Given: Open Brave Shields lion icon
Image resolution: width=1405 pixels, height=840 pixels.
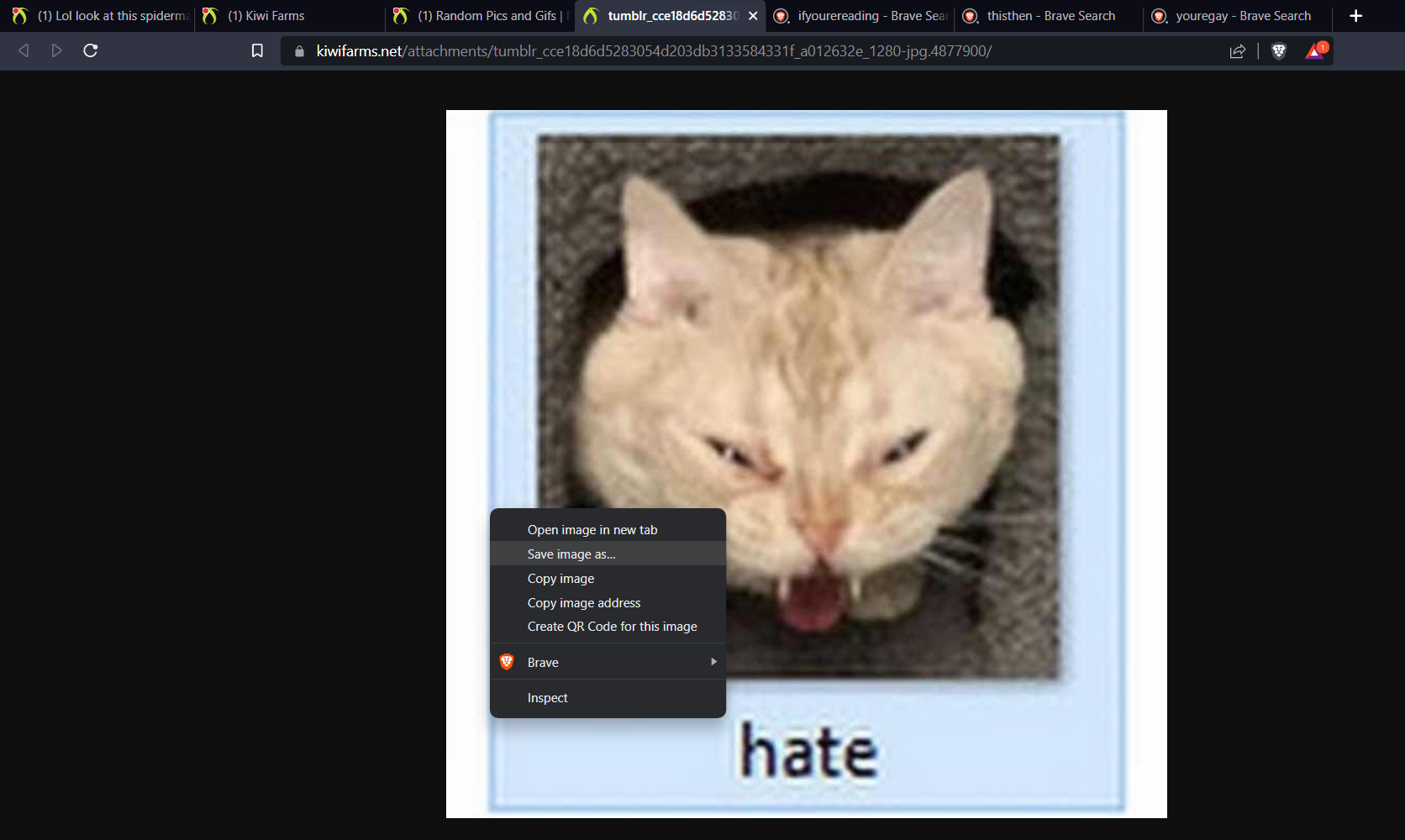Looking at the screenshot, I should click(1279, 51).
